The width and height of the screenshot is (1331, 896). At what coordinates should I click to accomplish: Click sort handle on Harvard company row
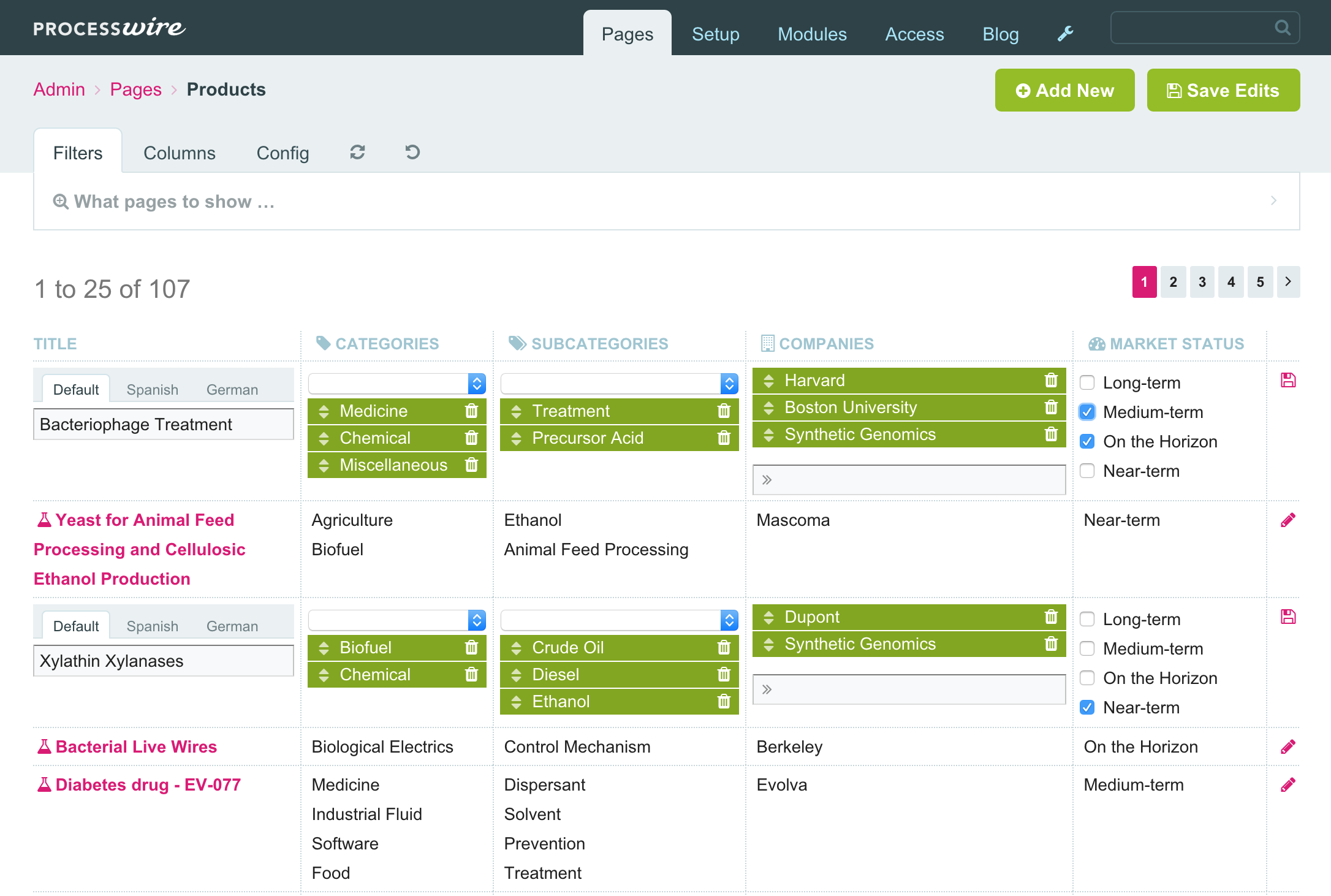click(768, 381)
